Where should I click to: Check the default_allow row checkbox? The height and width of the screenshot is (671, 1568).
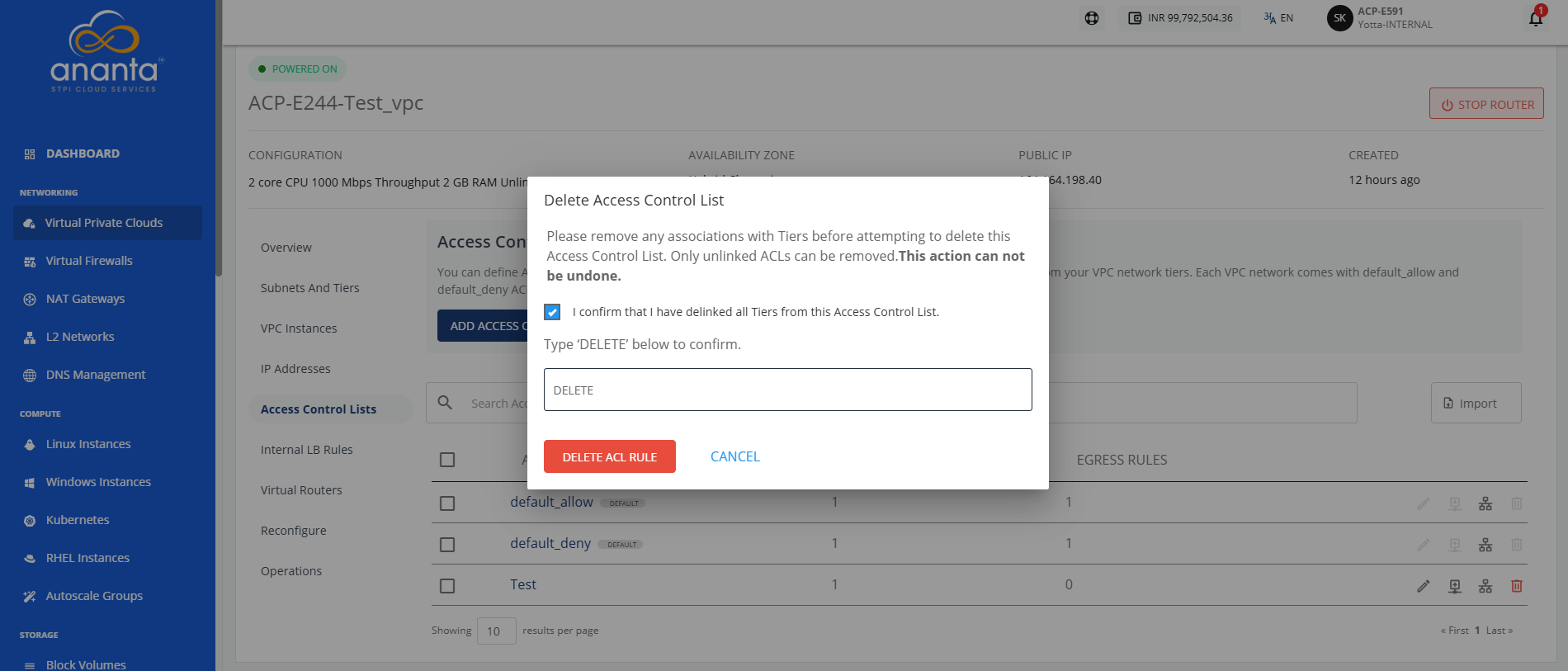click(447, 503)
